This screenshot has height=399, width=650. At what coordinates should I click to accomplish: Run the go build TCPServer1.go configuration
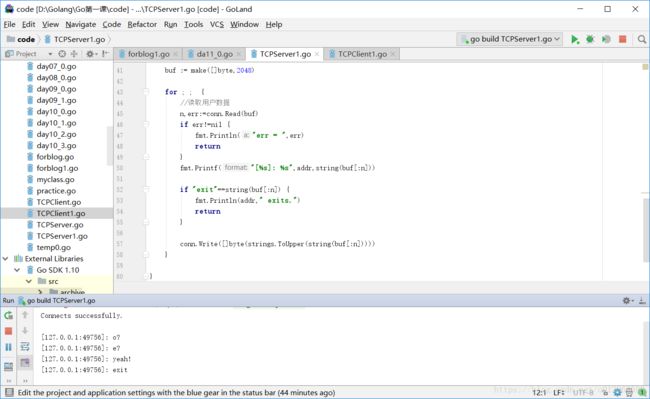(574, 39)
